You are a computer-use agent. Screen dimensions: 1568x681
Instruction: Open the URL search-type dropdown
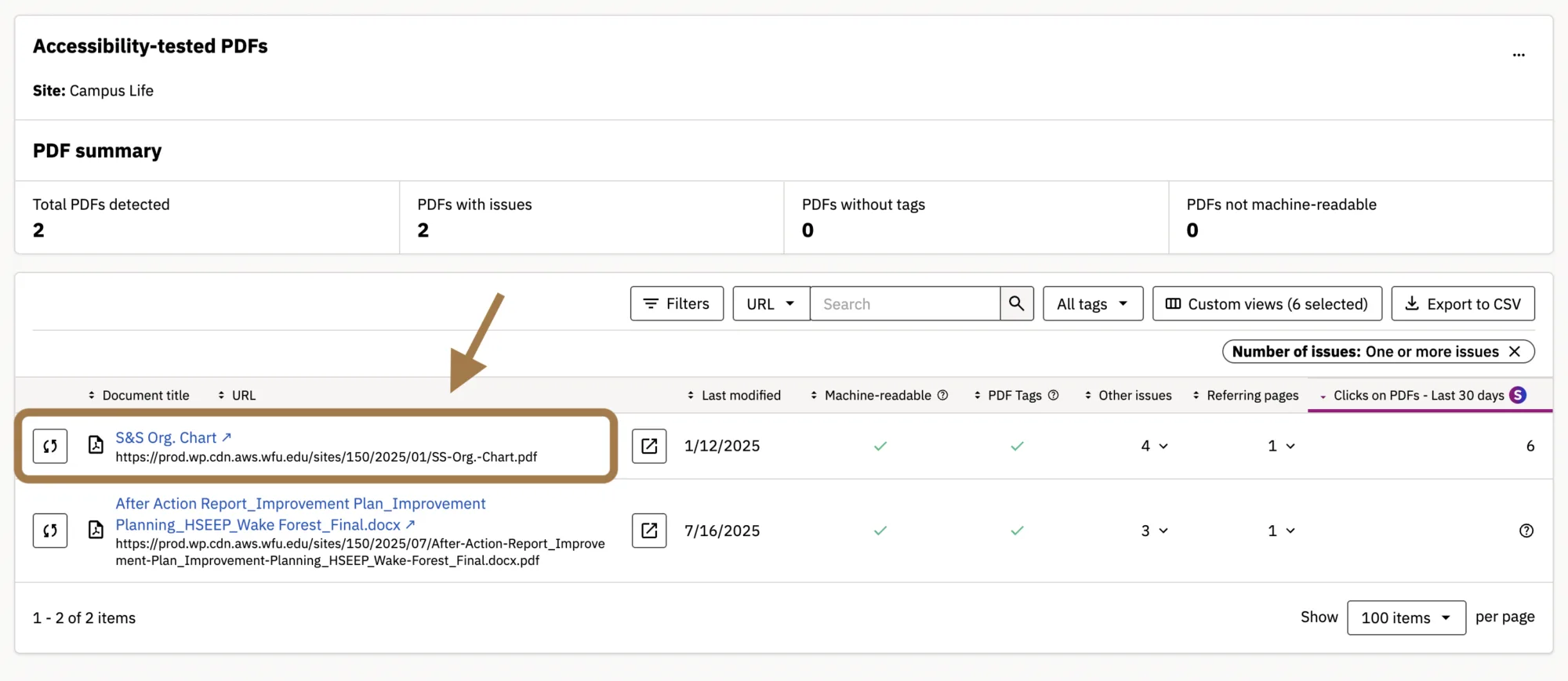tap(771, 303)
